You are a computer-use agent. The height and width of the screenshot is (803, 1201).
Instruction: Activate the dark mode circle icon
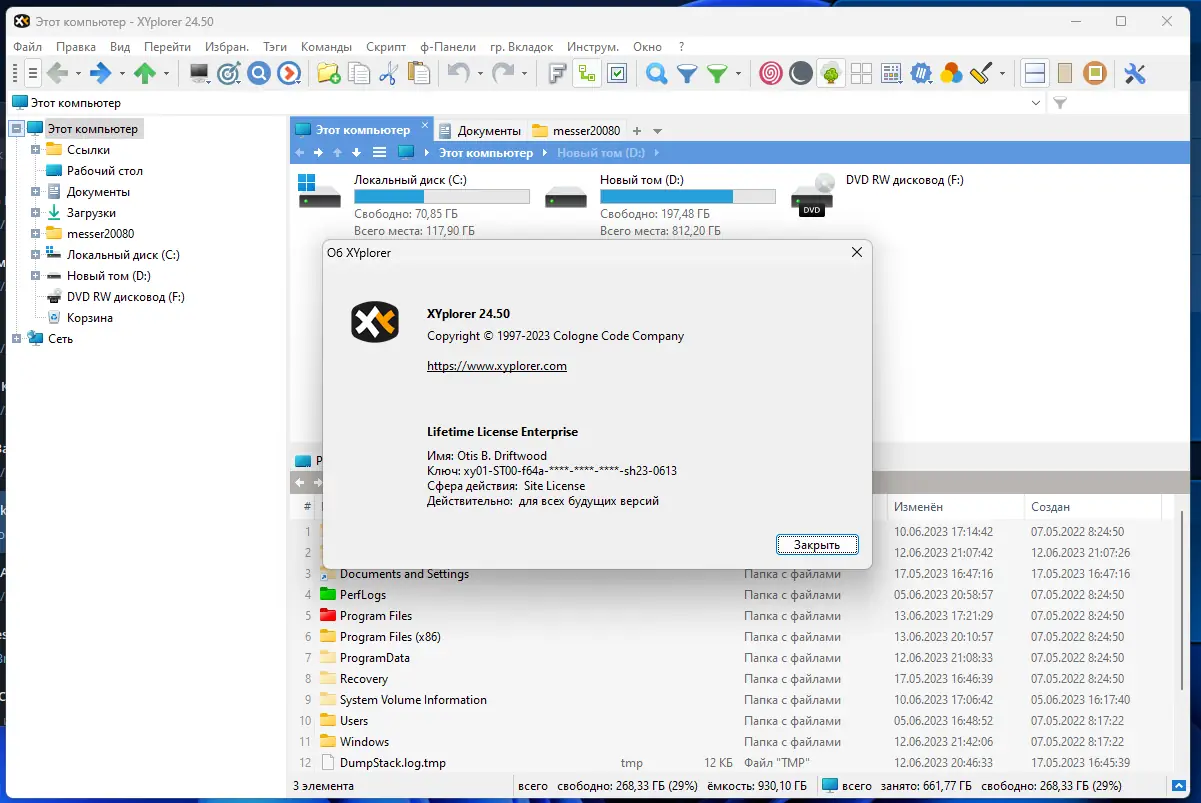801,73
